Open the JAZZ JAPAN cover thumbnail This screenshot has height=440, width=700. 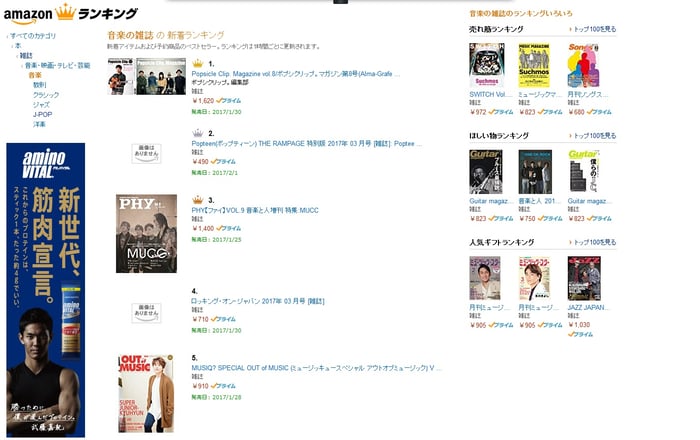[x=584, y=278]
